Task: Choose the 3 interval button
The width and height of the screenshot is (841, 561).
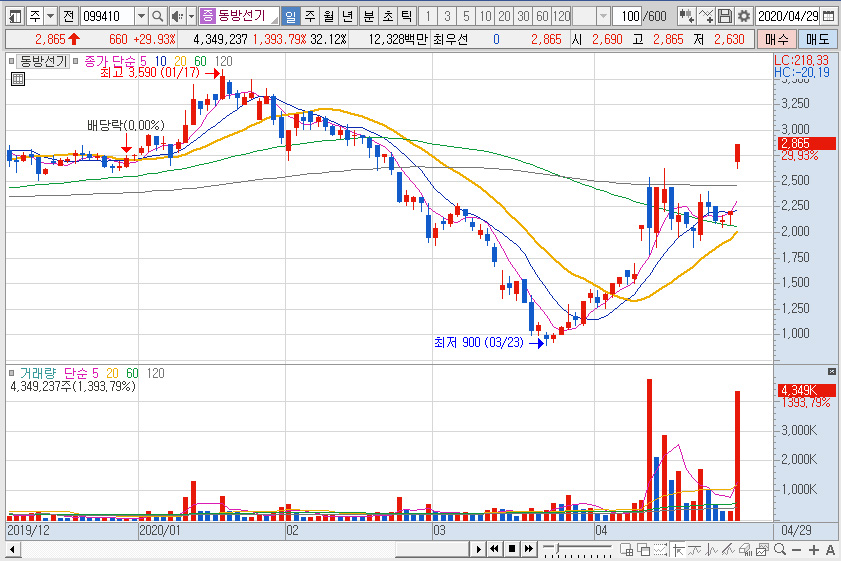Action: pos(447,16)
